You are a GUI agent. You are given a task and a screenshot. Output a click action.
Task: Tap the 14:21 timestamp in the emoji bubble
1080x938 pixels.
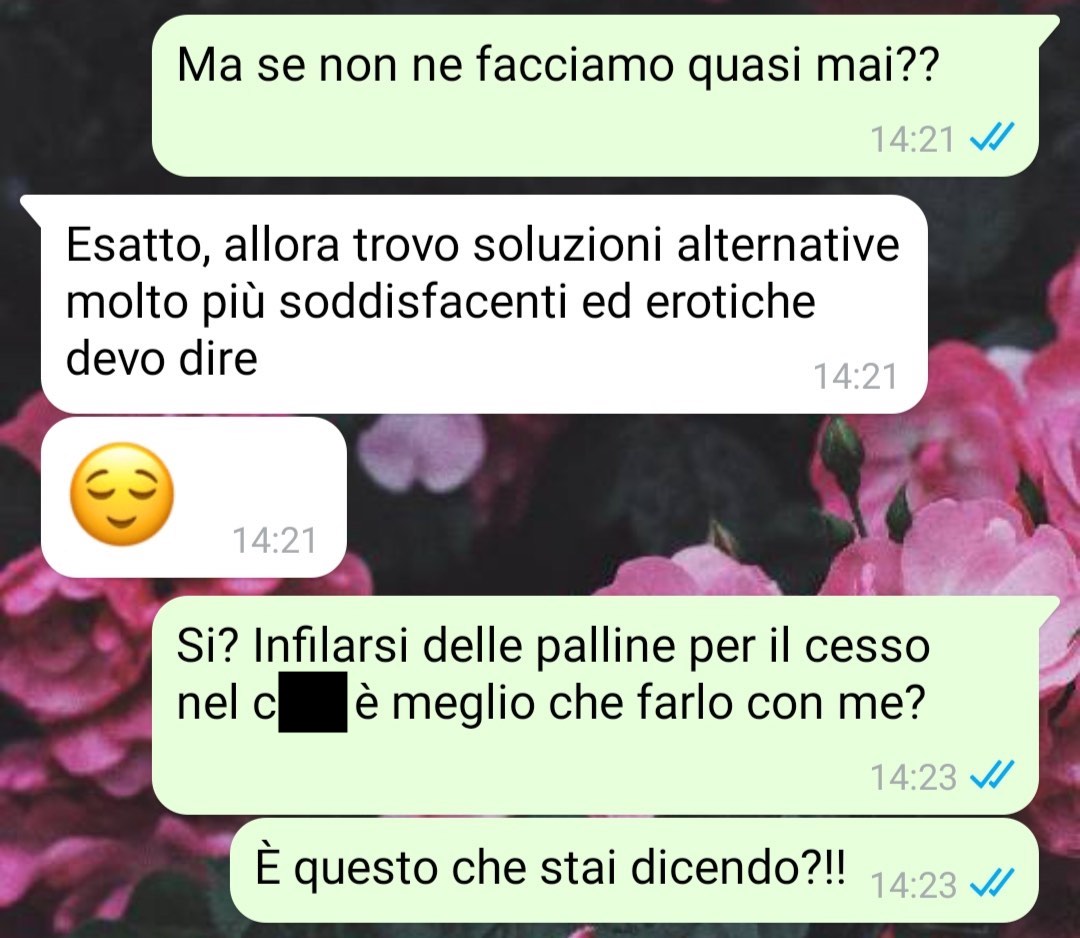click(274, 540)
